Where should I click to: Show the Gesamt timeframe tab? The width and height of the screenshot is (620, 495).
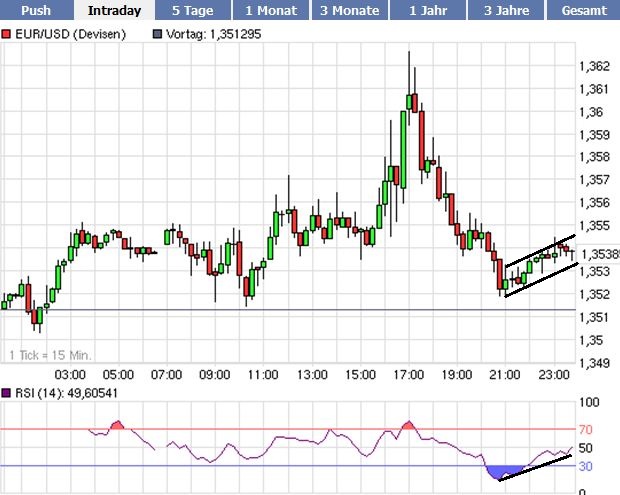pos(584,10)
